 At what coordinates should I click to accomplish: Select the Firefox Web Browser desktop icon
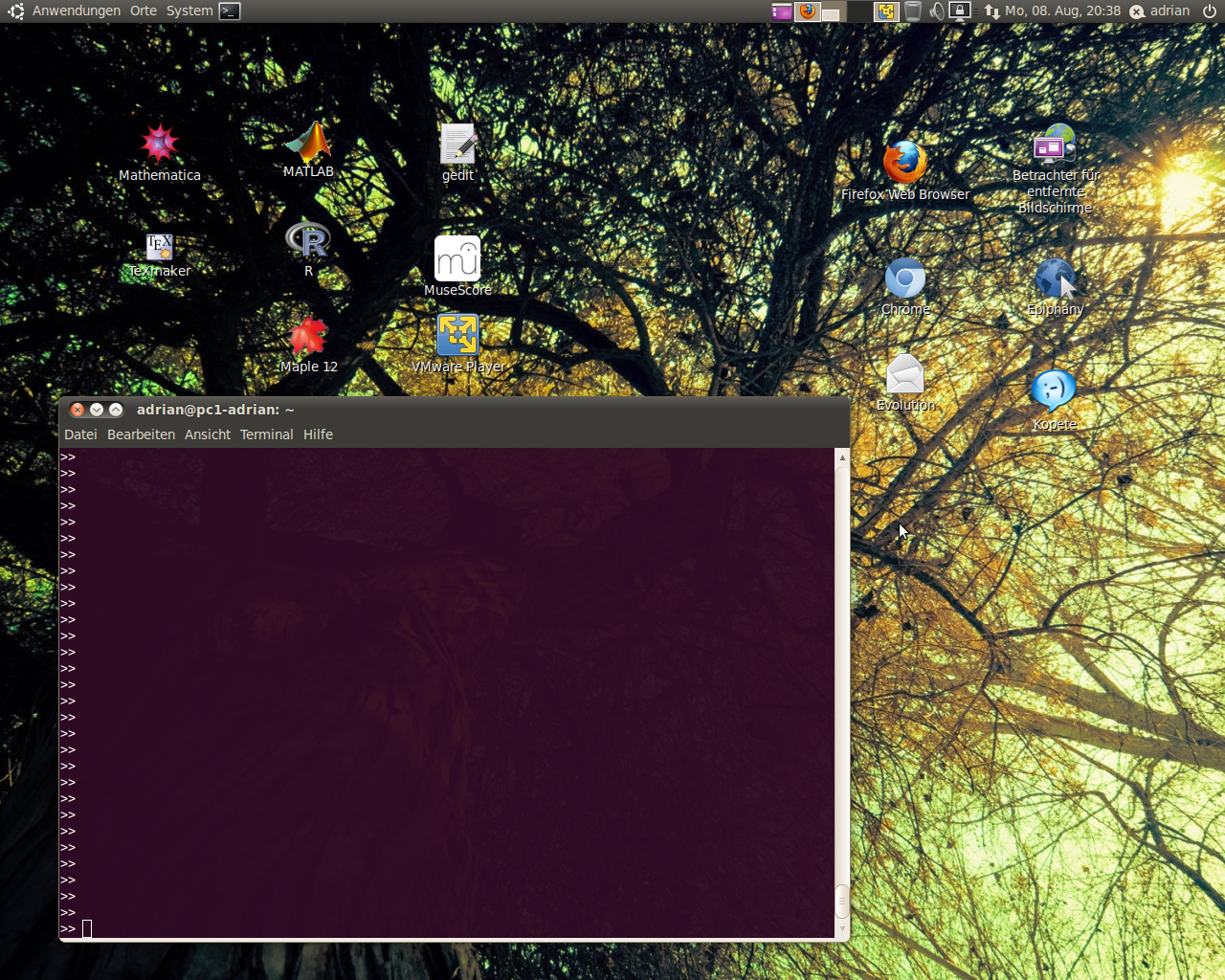coord(904,163)
